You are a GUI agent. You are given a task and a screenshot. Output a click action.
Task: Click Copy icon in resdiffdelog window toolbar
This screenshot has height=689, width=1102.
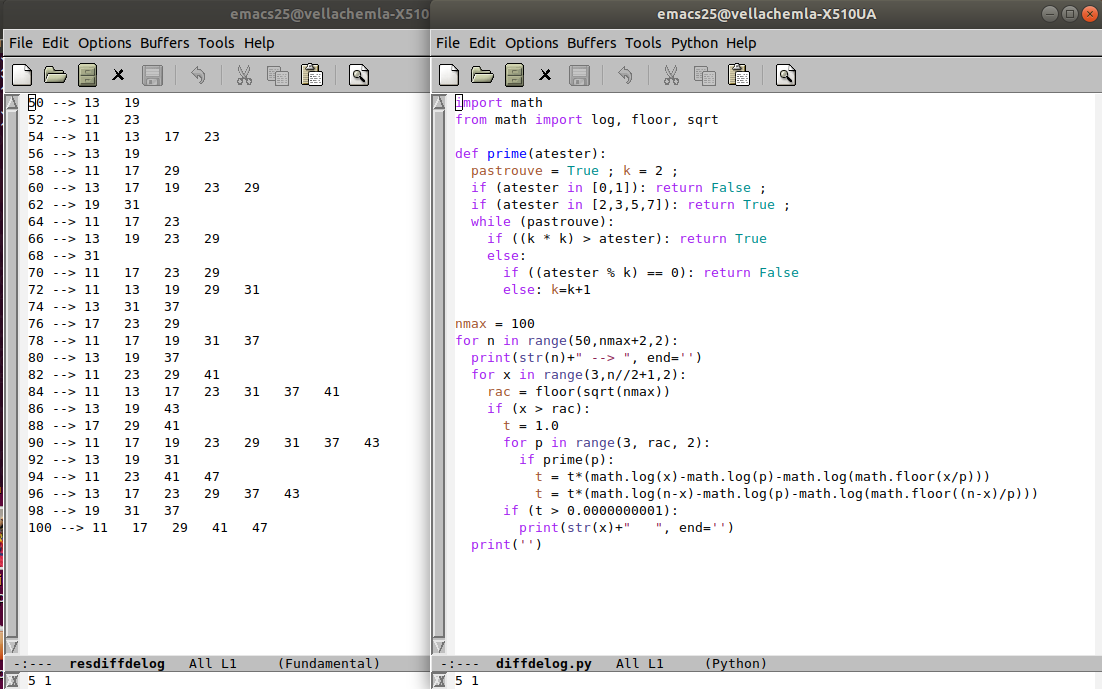pos(277,75)
